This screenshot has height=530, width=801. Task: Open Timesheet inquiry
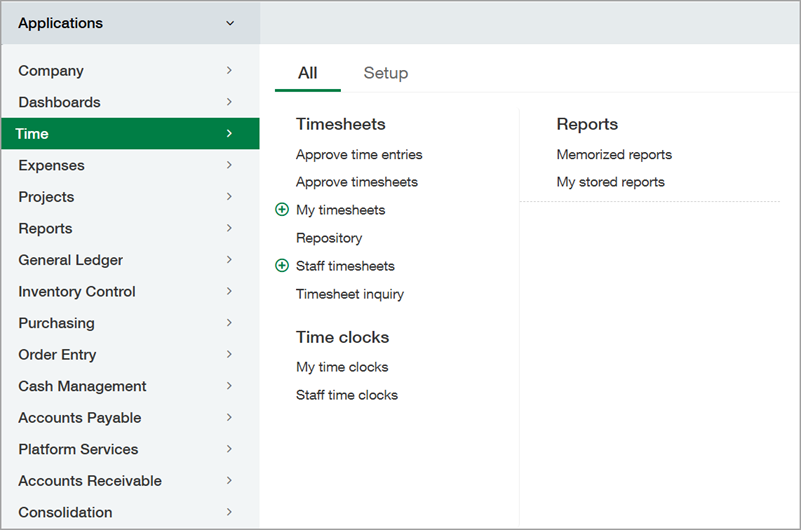(350, 294)
